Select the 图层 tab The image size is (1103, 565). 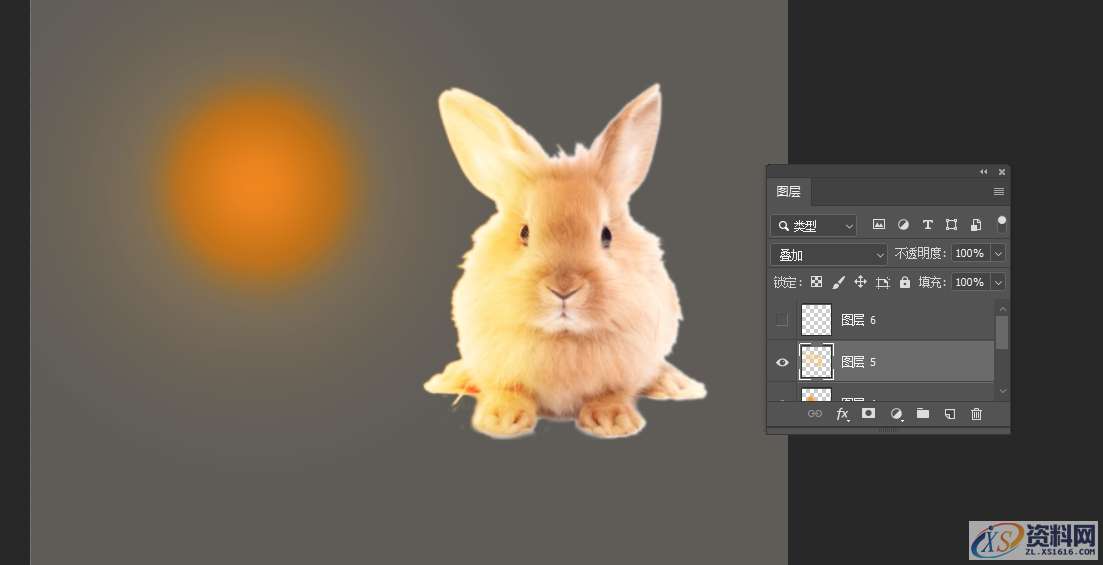coord(789,191)
